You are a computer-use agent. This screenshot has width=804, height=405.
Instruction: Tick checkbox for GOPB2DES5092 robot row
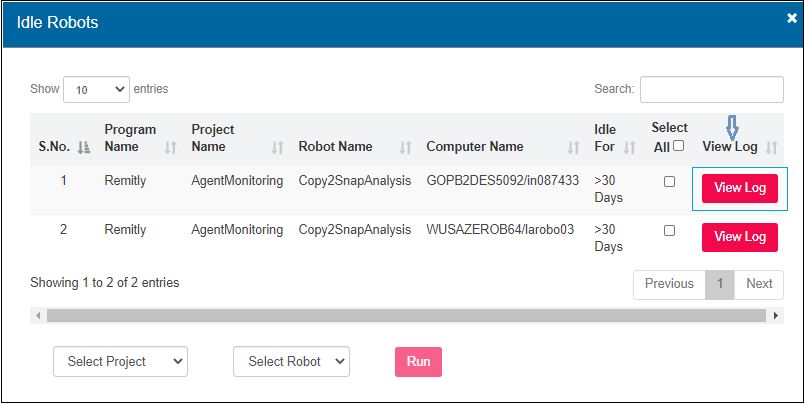click(x=669, y=181)
